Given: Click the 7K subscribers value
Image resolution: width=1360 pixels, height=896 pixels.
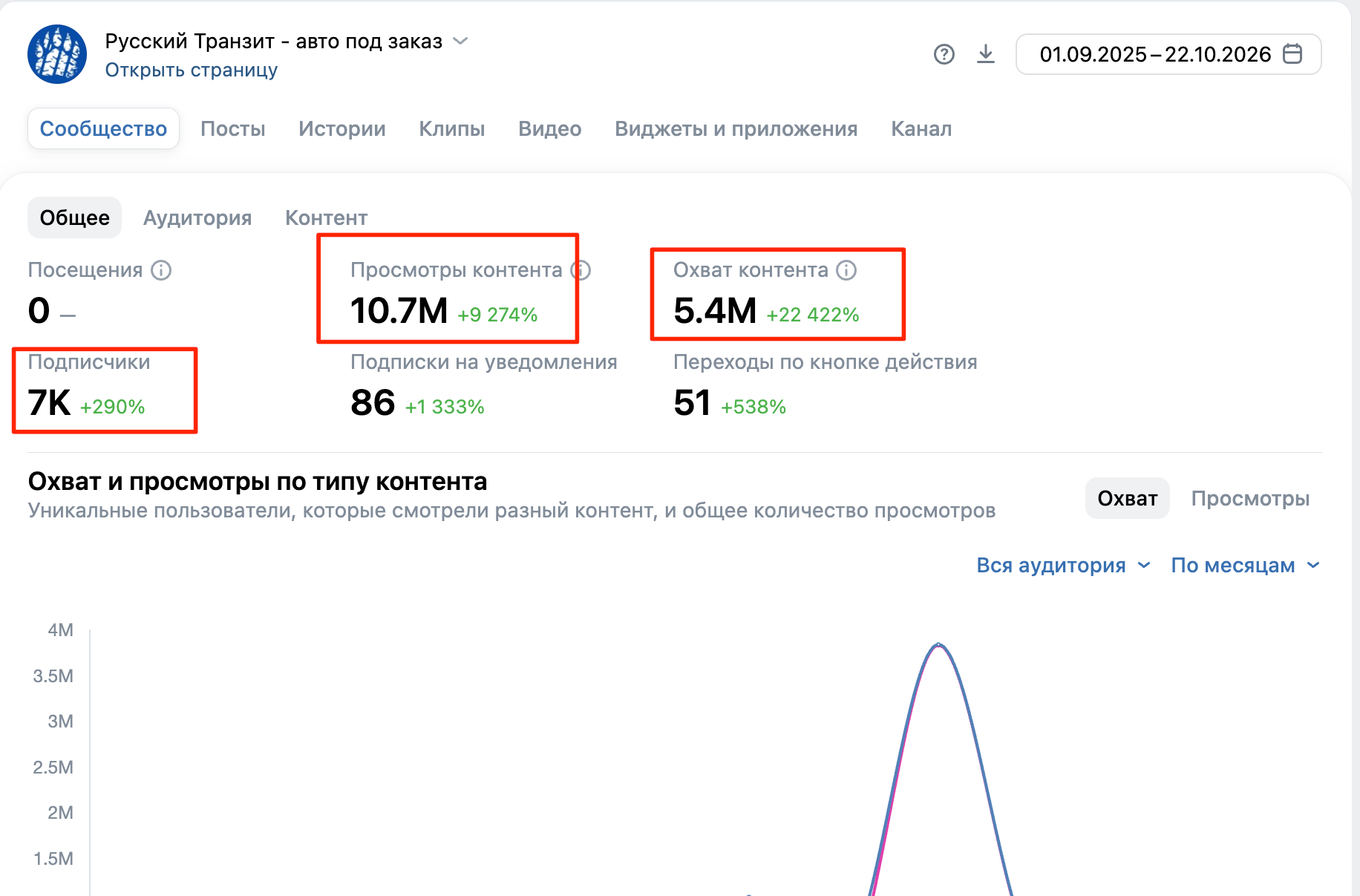Looking at the screenshot, I should click(49, 403).
